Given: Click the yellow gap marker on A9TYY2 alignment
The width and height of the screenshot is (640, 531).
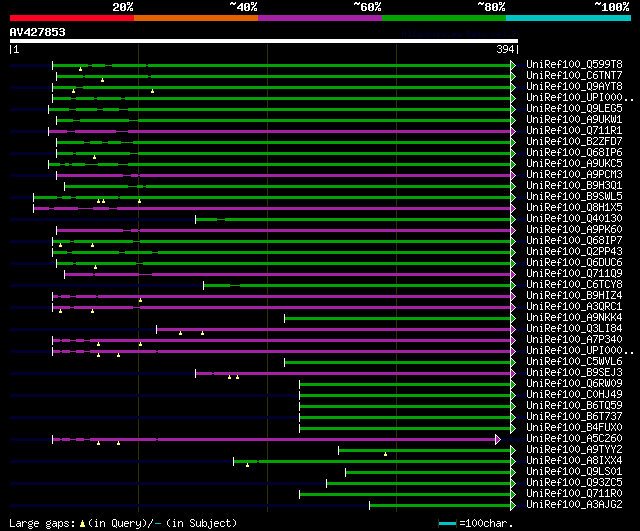Looking at the screenshot, I should pos(385,454).
